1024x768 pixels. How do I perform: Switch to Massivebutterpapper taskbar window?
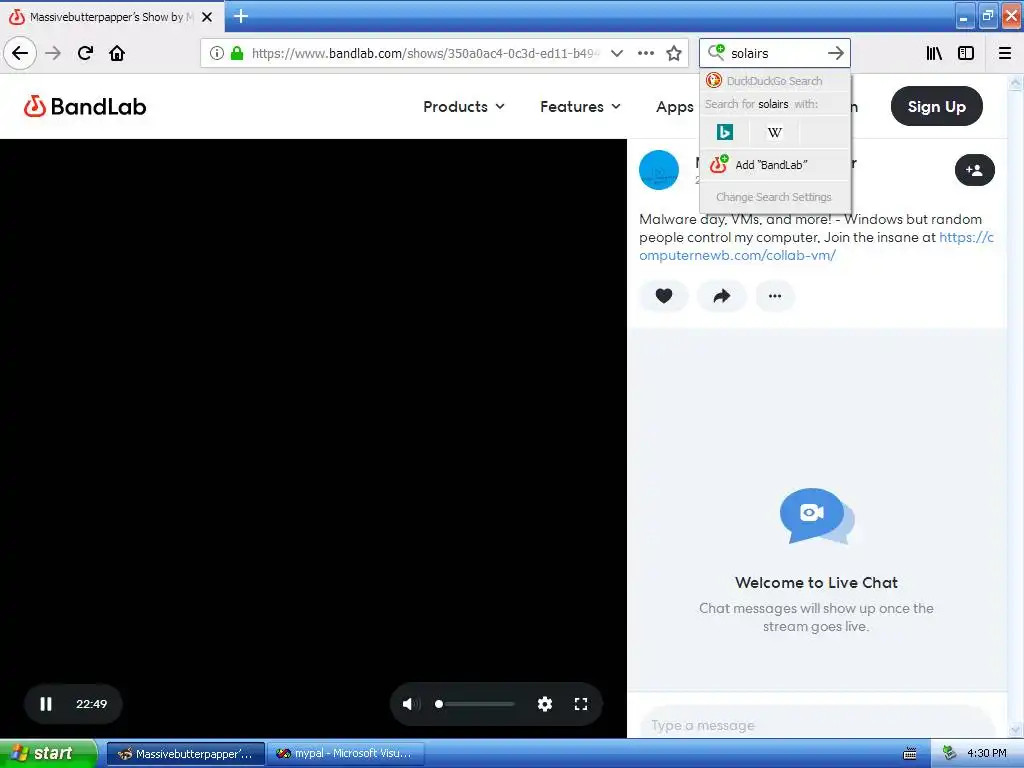(185, 754)
